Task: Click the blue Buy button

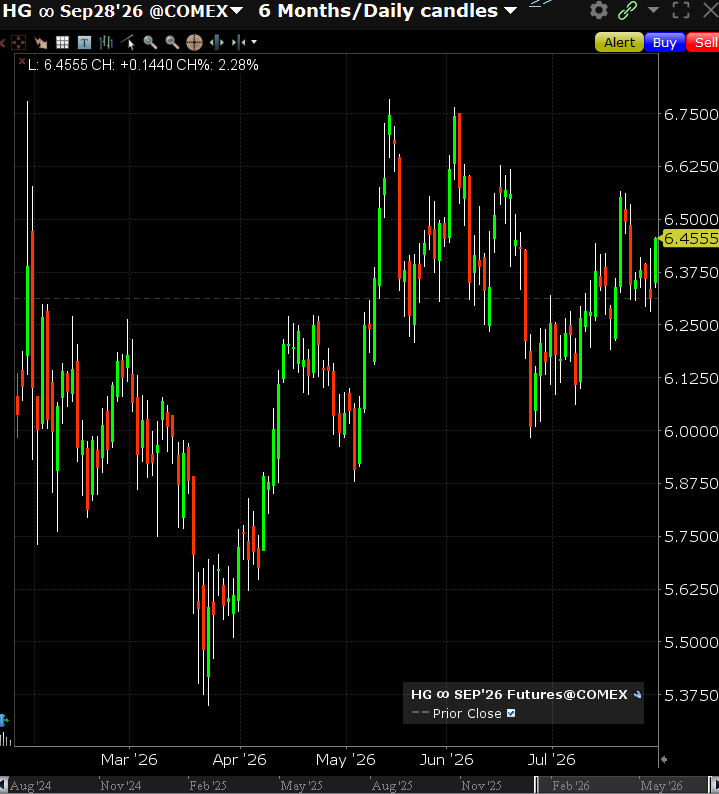Action: click(x=664, y=43)
